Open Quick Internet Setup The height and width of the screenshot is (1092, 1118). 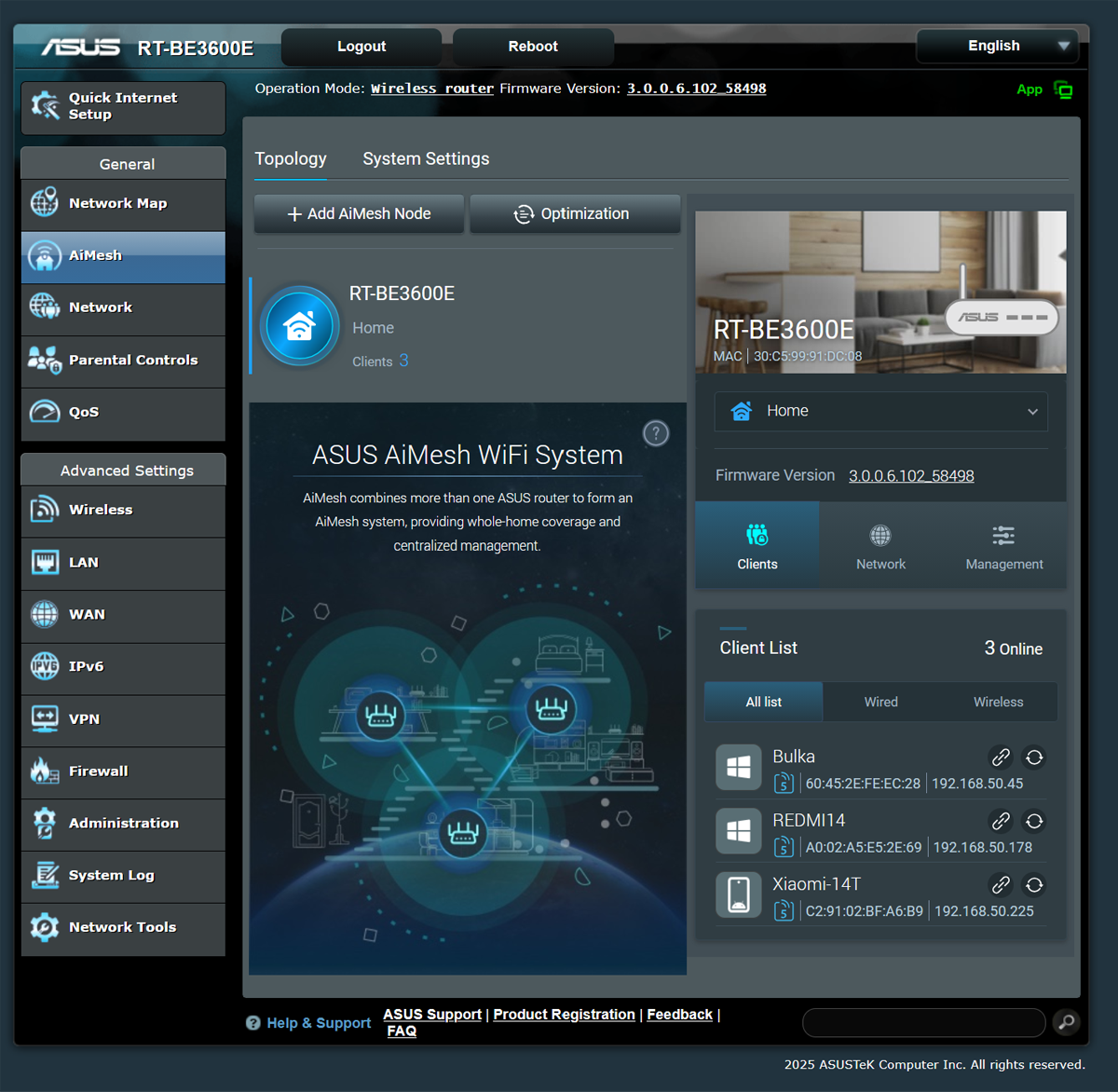[123, 107]
